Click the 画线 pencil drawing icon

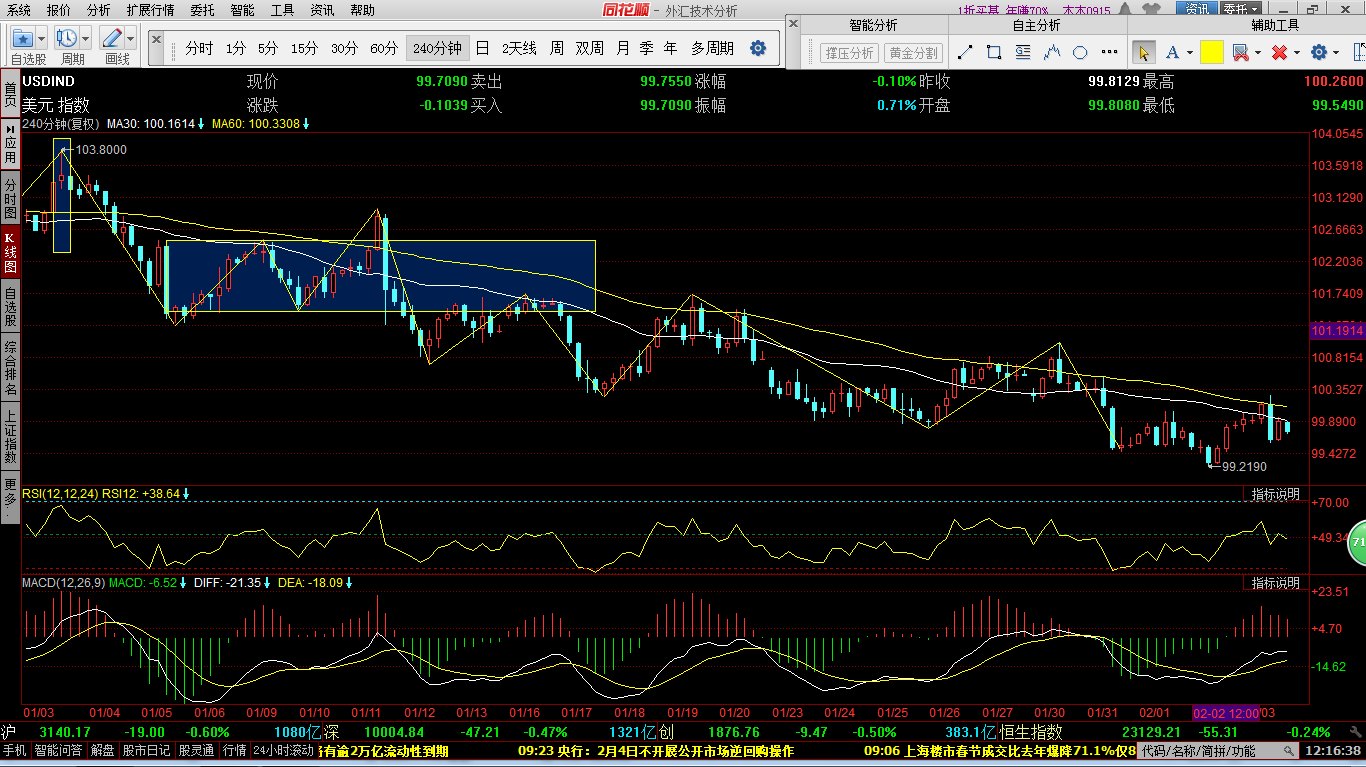[x=112, y=39]
